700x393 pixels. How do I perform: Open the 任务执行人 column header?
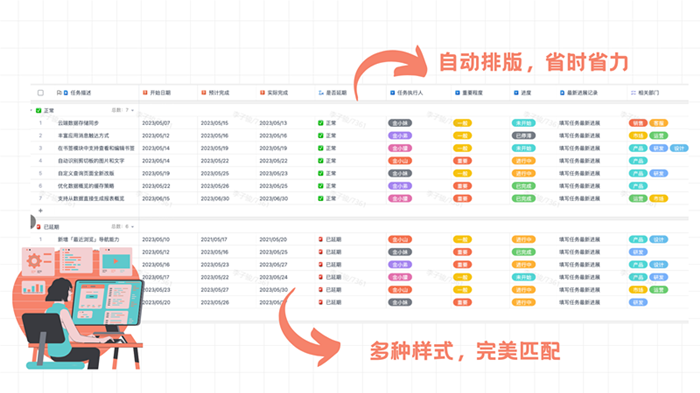point(410,93)
